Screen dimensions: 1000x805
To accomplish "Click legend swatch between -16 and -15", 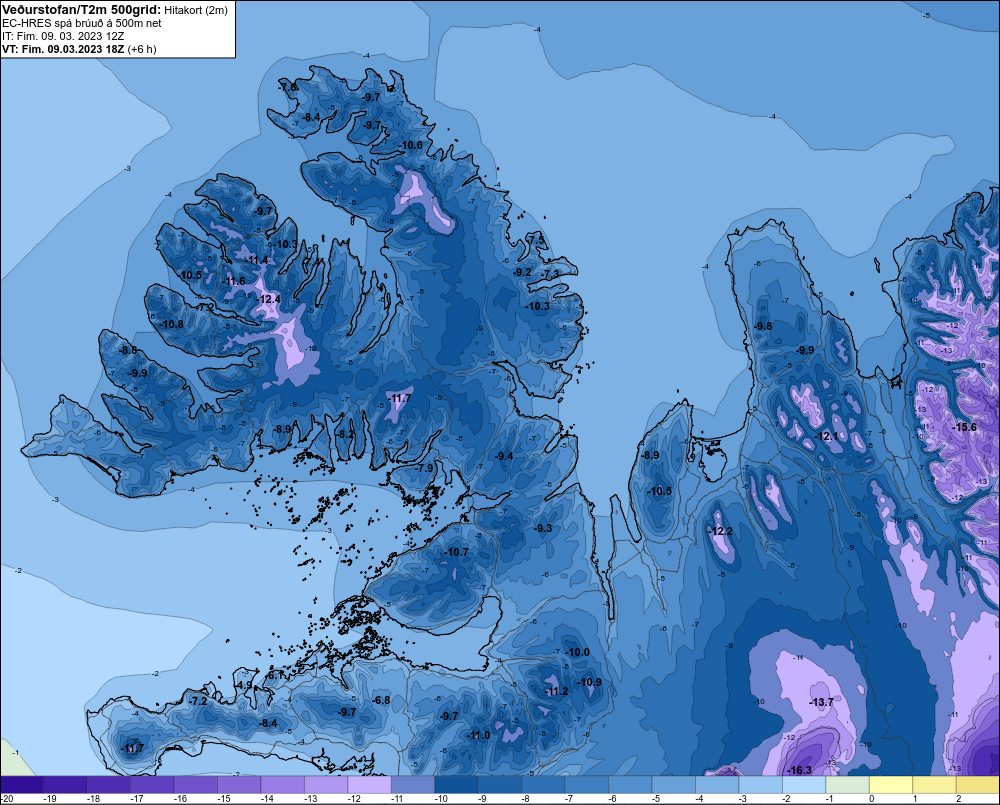I will click(196, 785).
